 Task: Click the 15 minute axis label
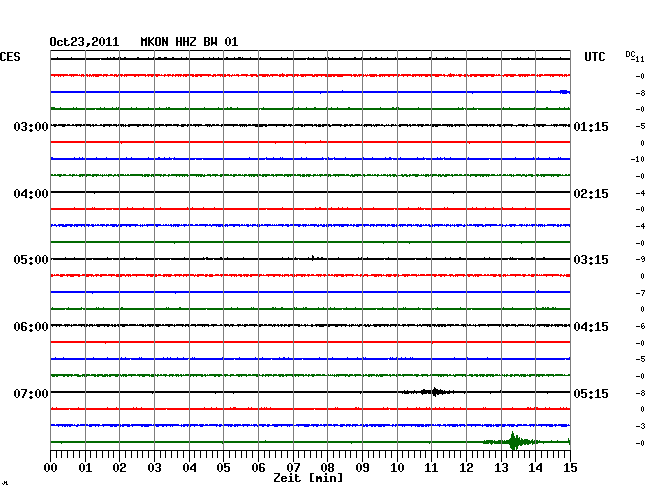(x=570, y=467)
